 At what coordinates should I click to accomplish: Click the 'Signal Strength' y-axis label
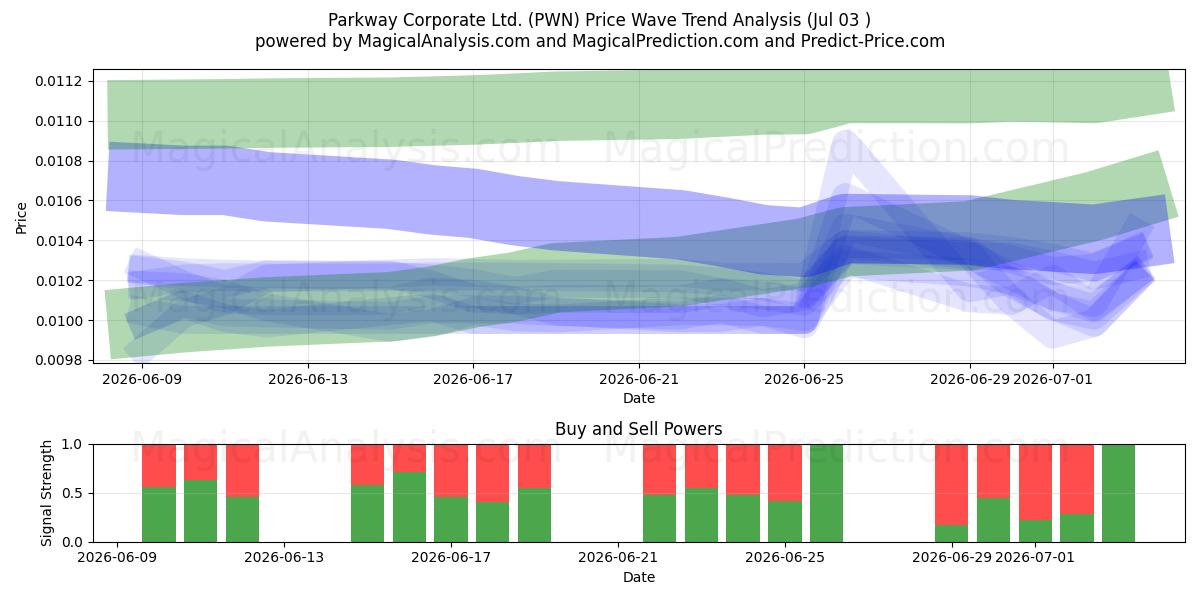[47, 493]
